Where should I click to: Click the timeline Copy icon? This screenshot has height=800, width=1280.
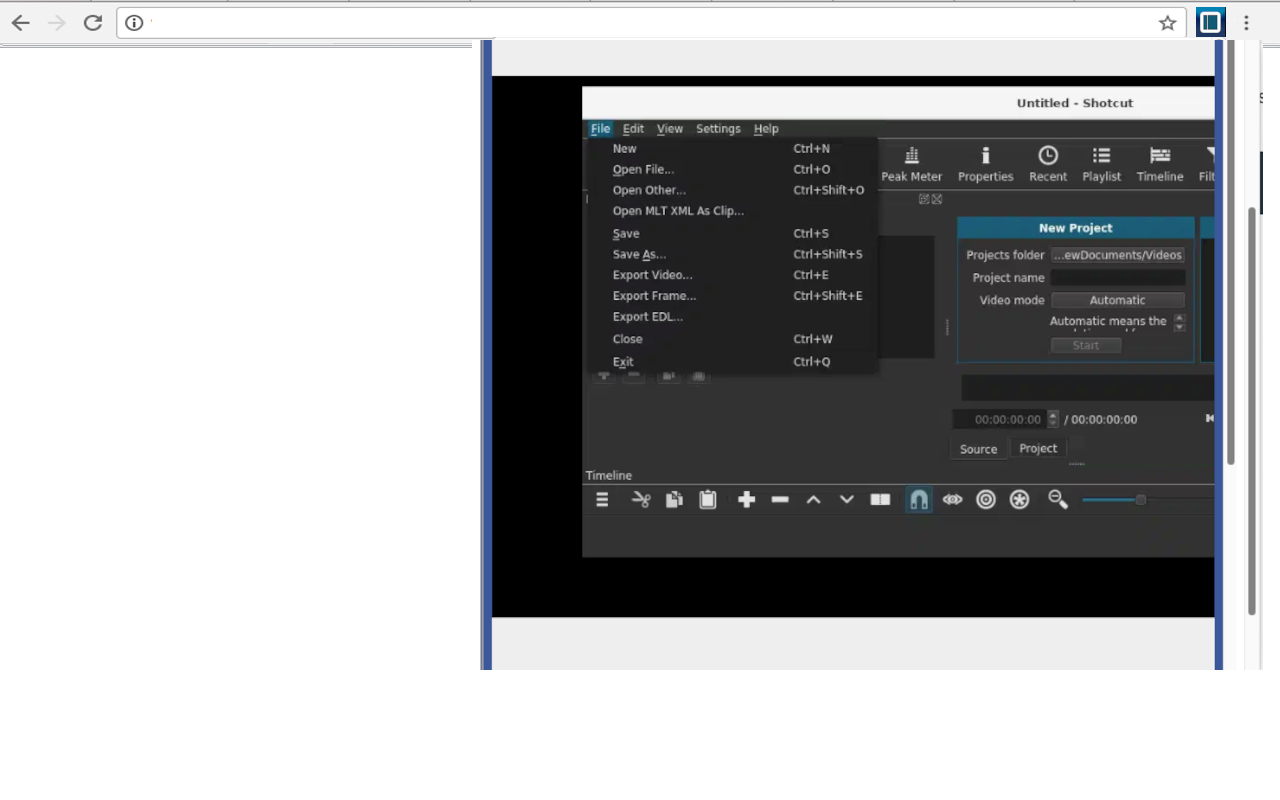point(674,500)
